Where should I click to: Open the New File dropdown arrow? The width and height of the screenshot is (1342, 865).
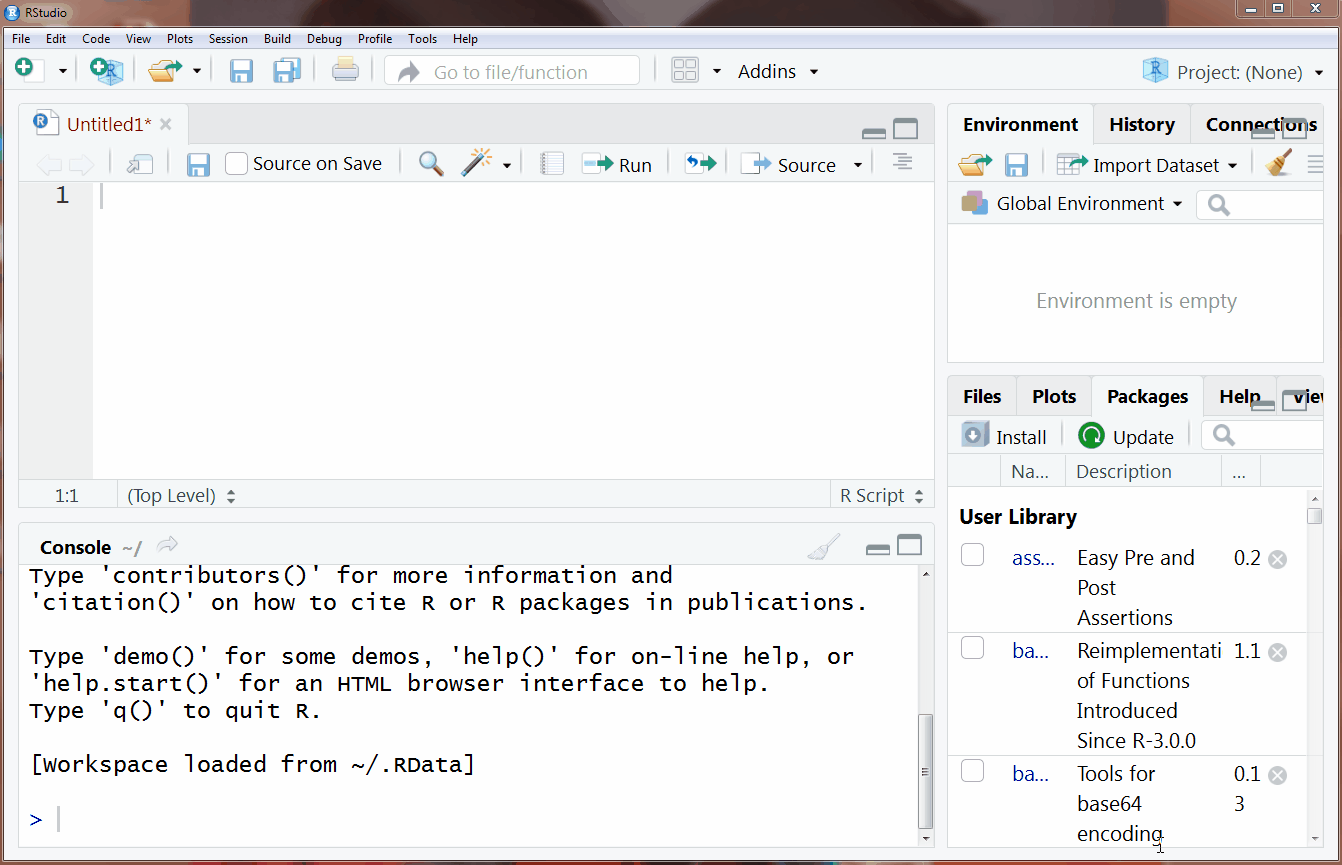coord(62,72)
